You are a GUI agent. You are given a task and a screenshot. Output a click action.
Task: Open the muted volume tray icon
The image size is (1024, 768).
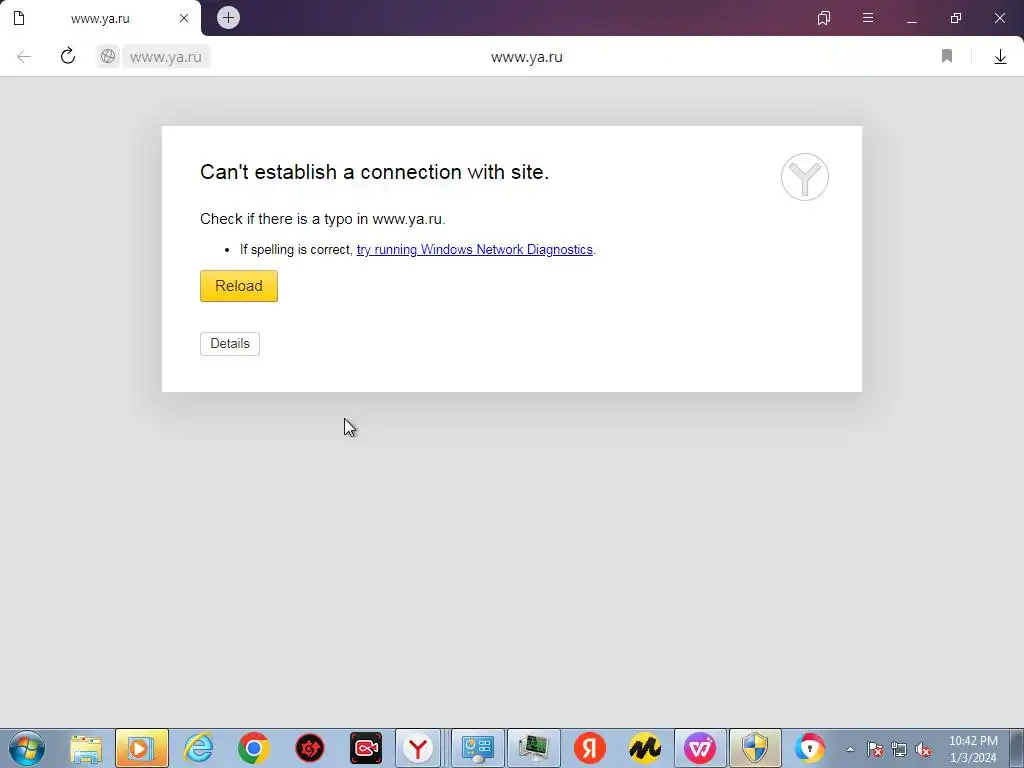click(x=923, y=750)
